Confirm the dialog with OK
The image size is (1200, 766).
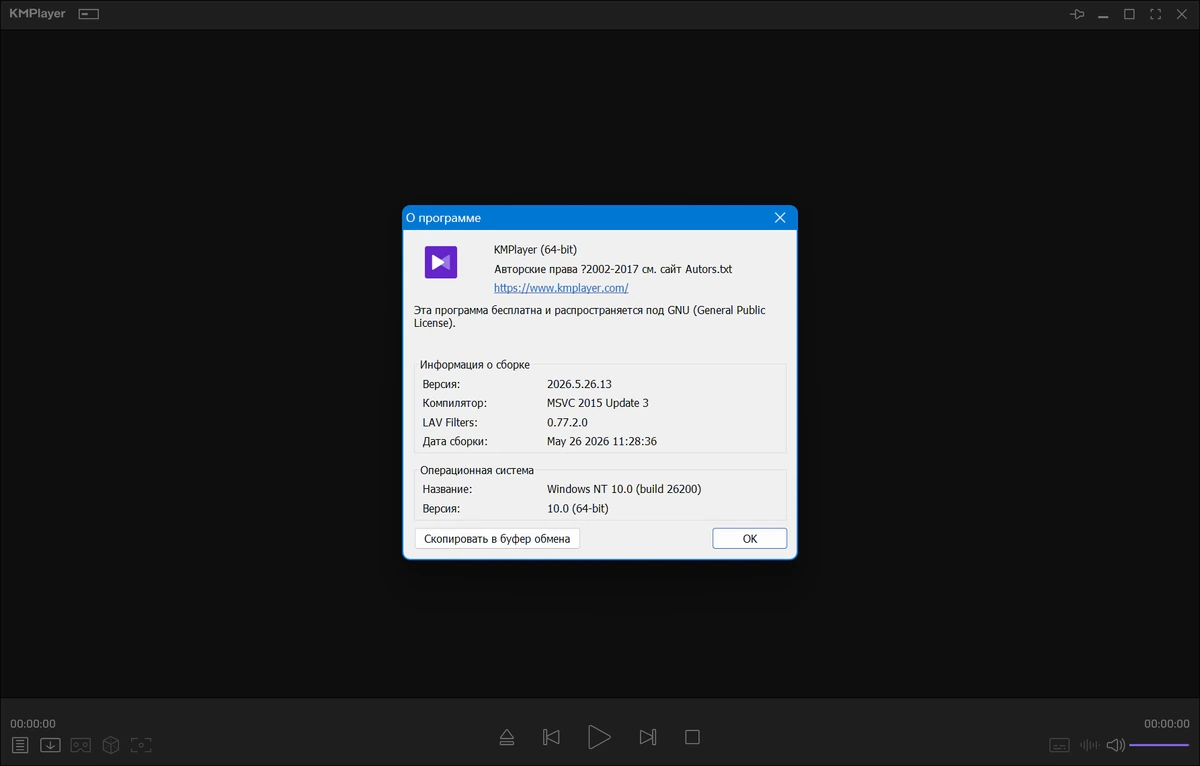[750, 538]
